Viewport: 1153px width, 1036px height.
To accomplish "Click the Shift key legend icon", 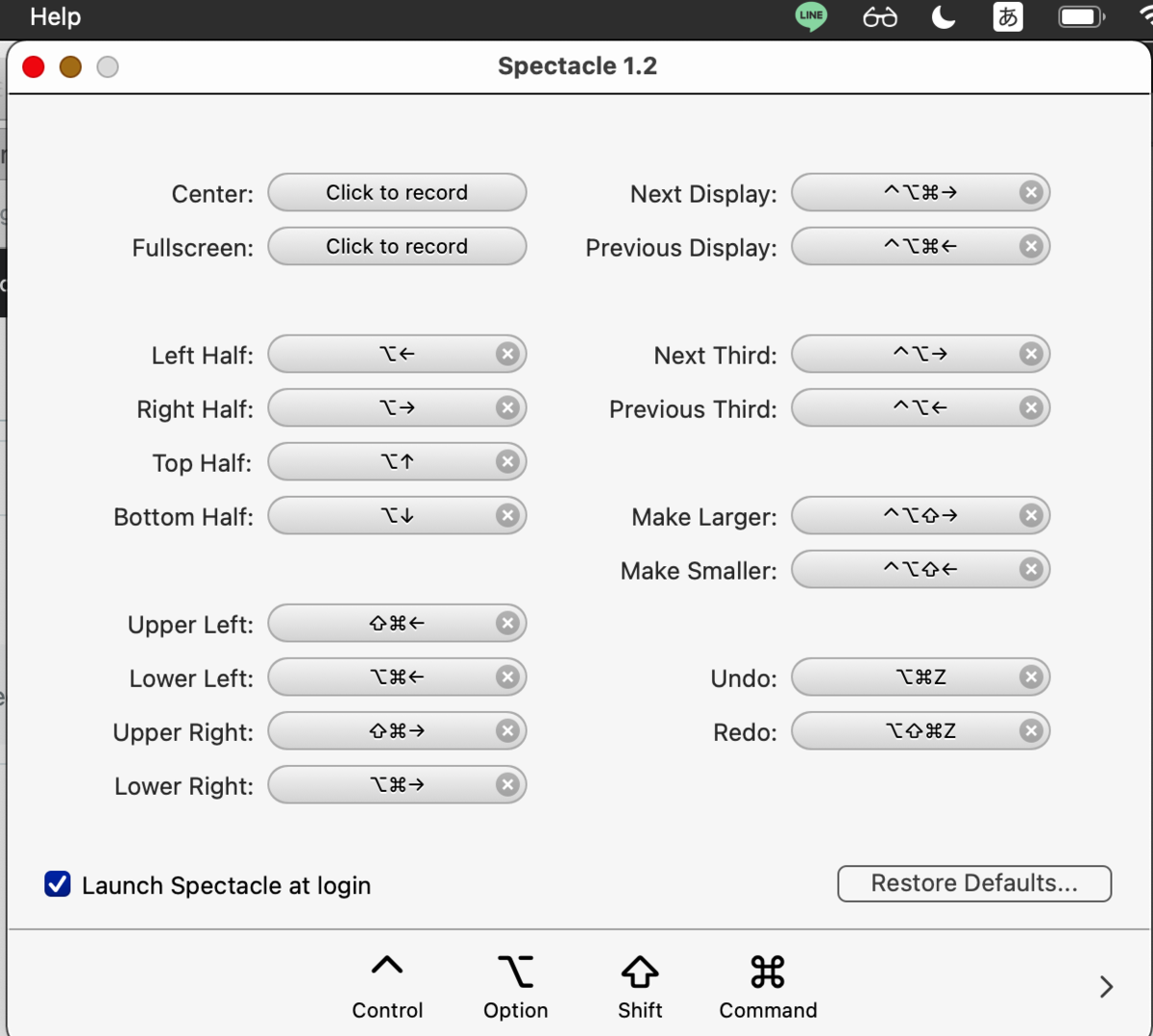I will [x=640, y=972].
